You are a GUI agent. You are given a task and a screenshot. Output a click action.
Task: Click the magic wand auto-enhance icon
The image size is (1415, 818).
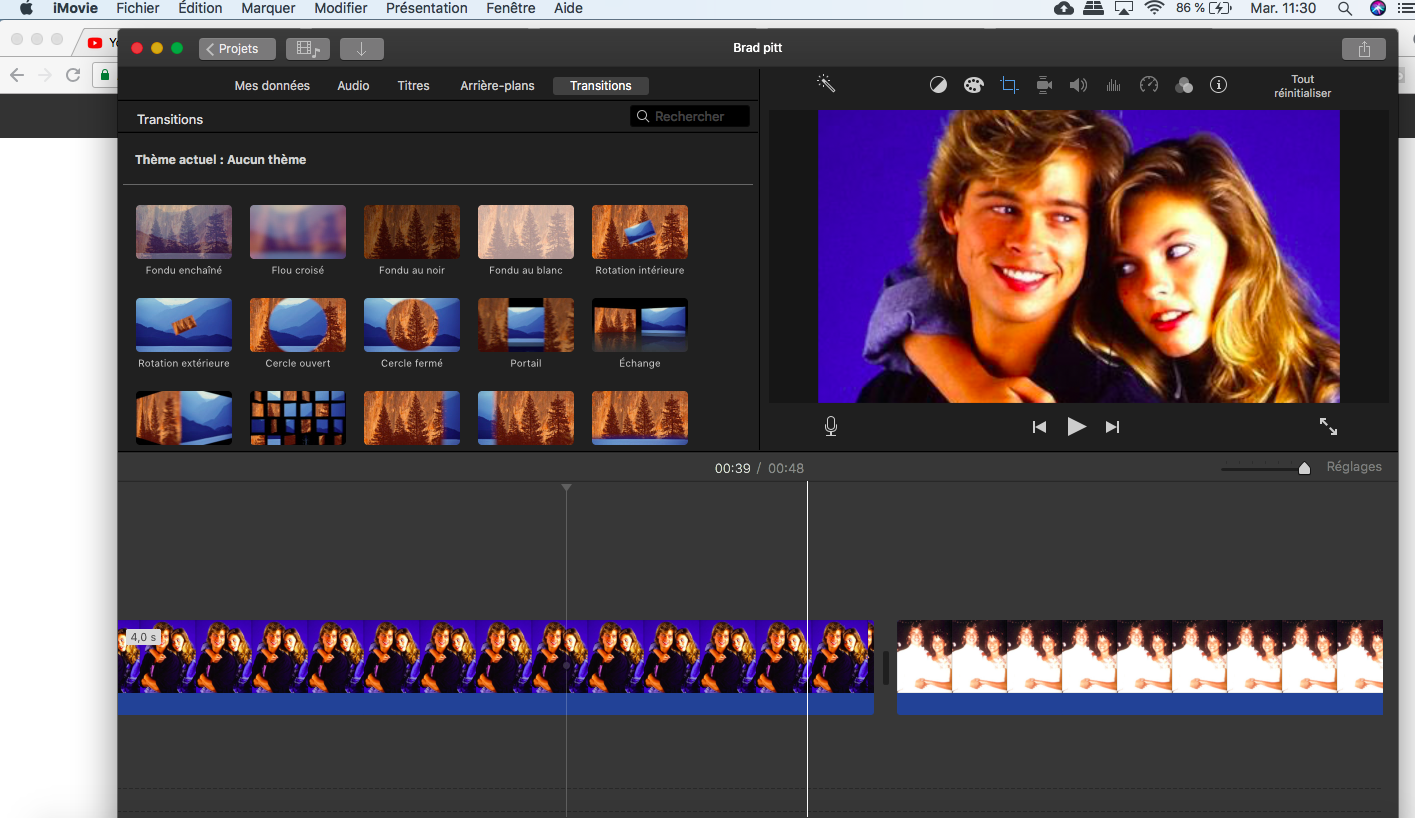(x=826, y=85)
